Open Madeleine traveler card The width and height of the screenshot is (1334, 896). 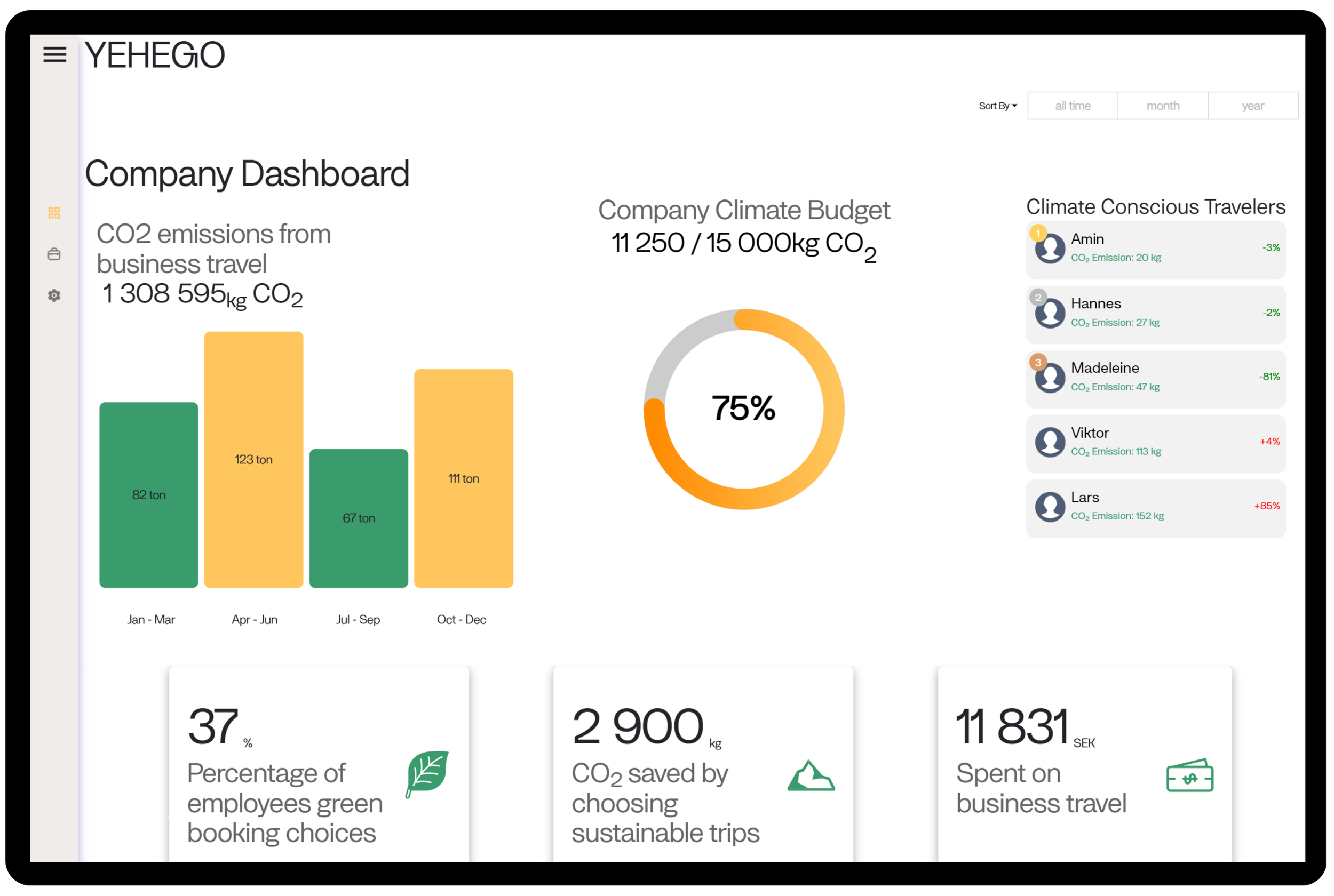pyautogui.click(x=1155, y=378)
